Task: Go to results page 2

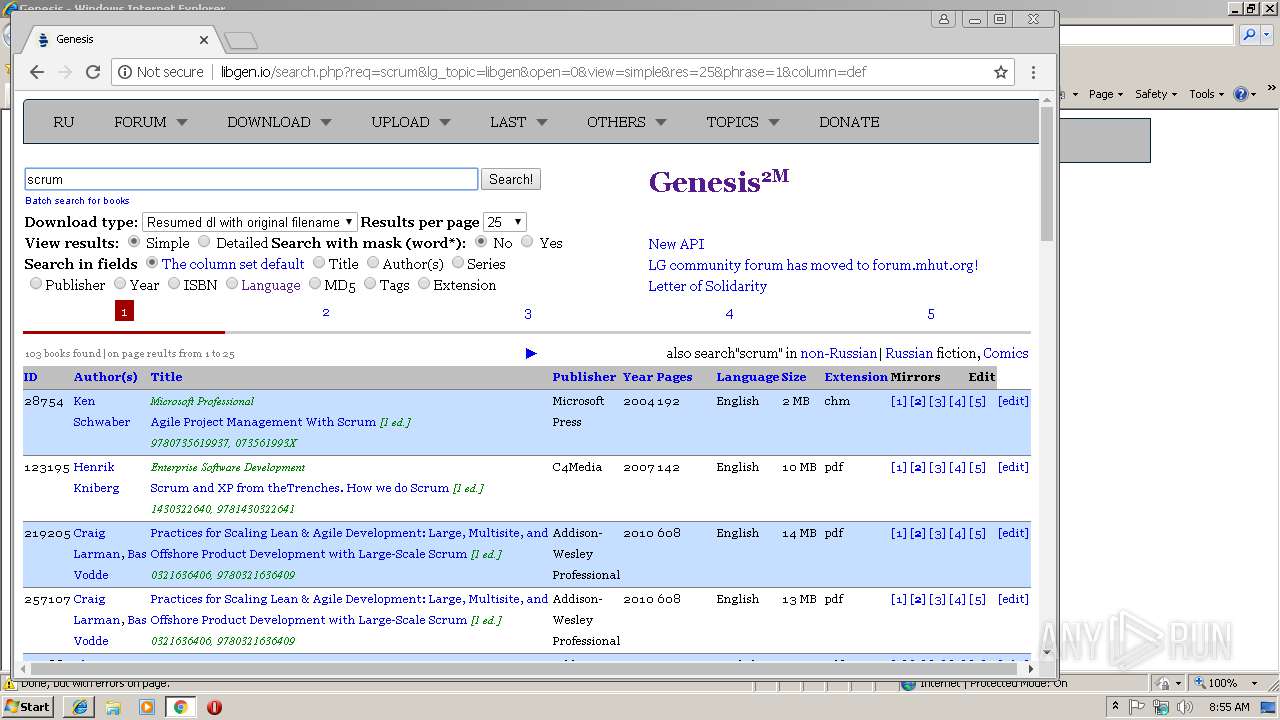Action: [326, 313]
